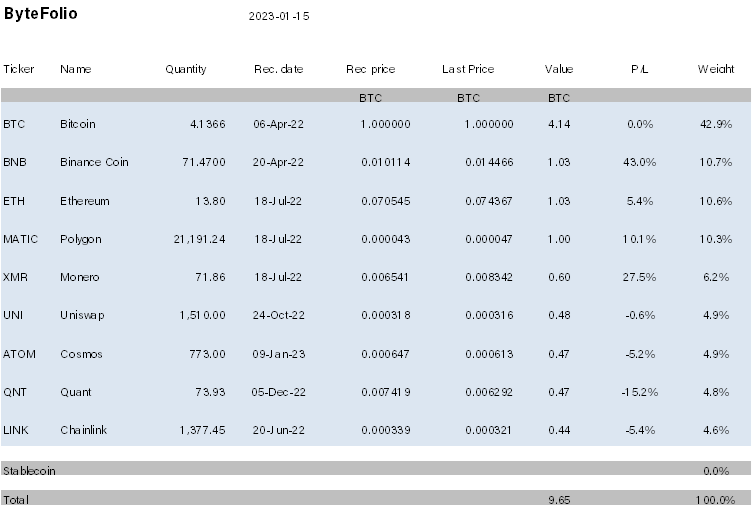Click the date 20-Jun-22
This screenshot has width=752, height=506.
279,430
